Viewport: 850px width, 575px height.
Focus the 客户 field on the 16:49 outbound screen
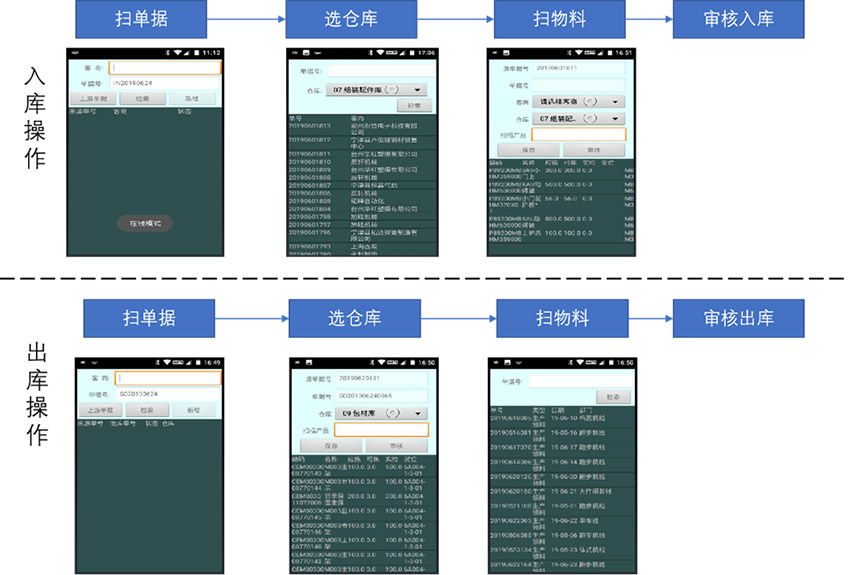168,378
